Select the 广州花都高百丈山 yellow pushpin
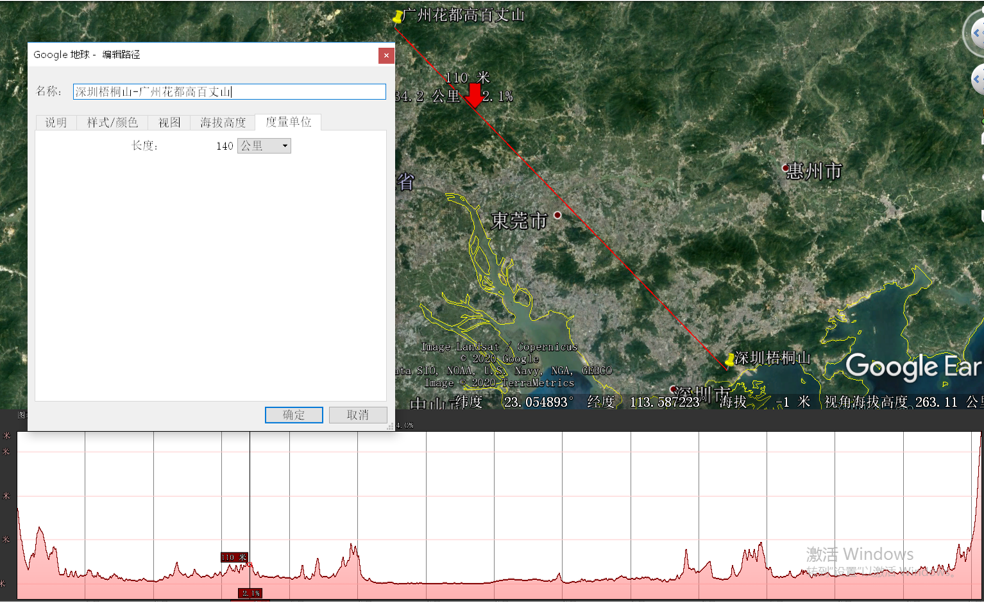The image size is (984, 602). point(397,17)
